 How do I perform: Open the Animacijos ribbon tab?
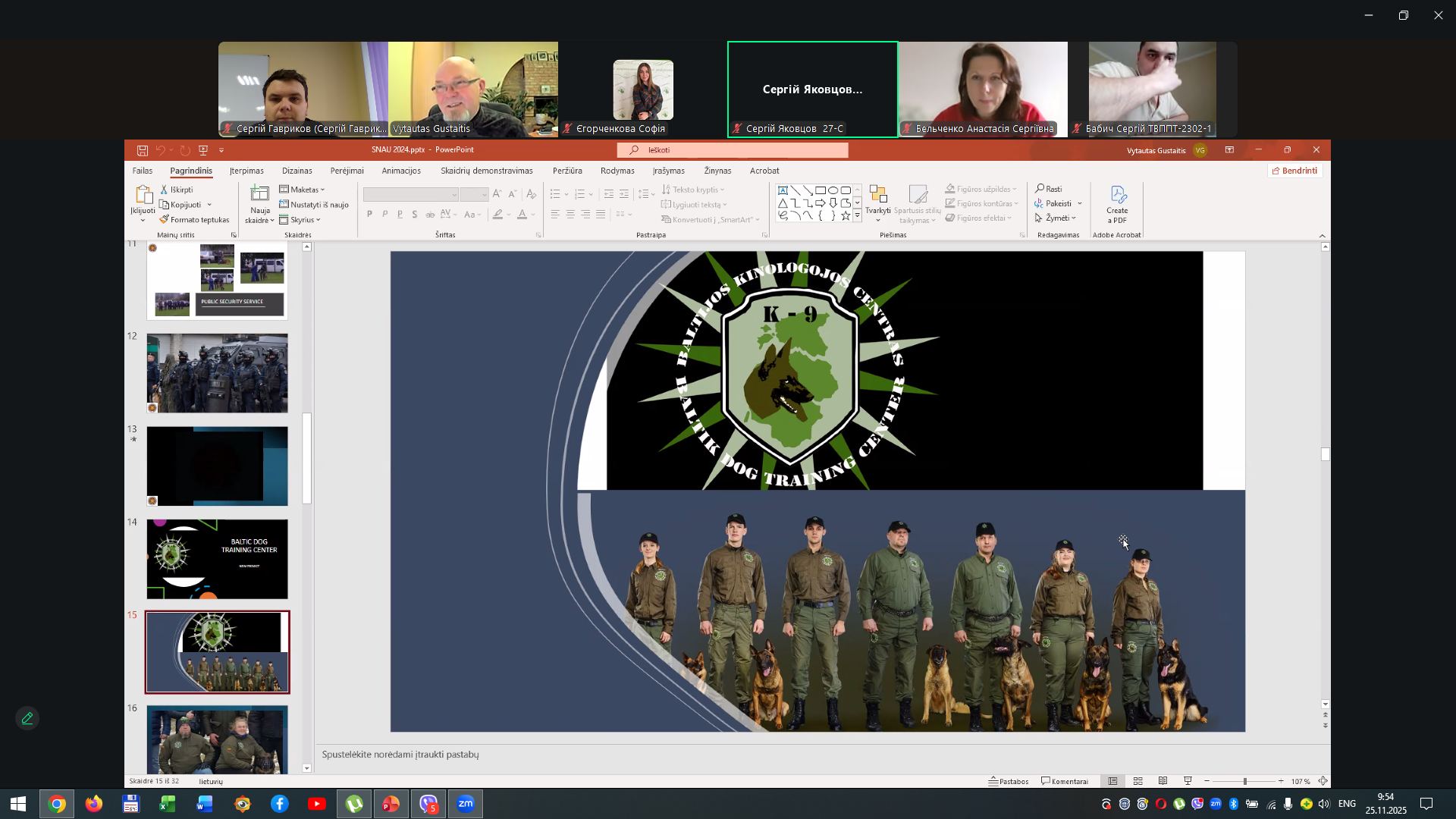400,171
